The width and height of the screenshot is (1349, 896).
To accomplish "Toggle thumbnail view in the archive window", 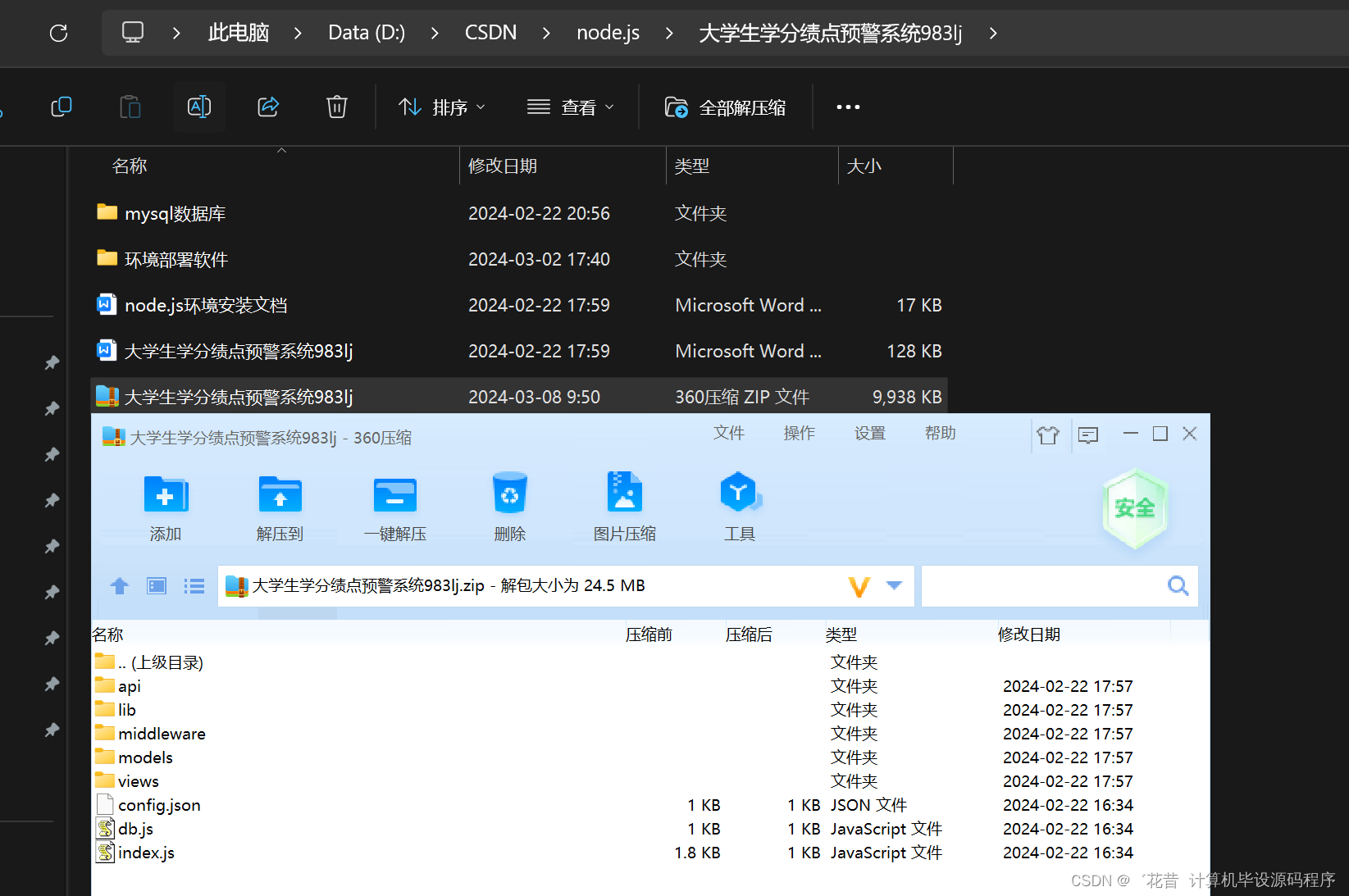I will 156,585.
